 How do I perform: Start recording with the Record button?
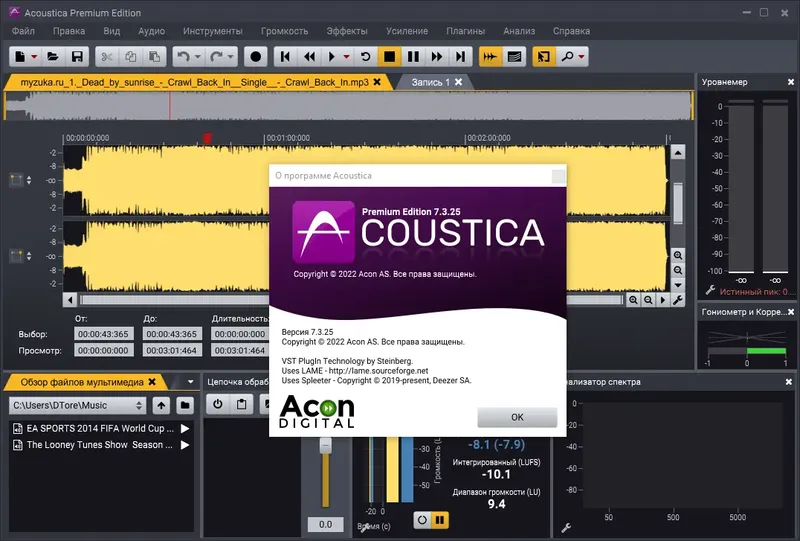pyautogui.click(x=256, y=57)
